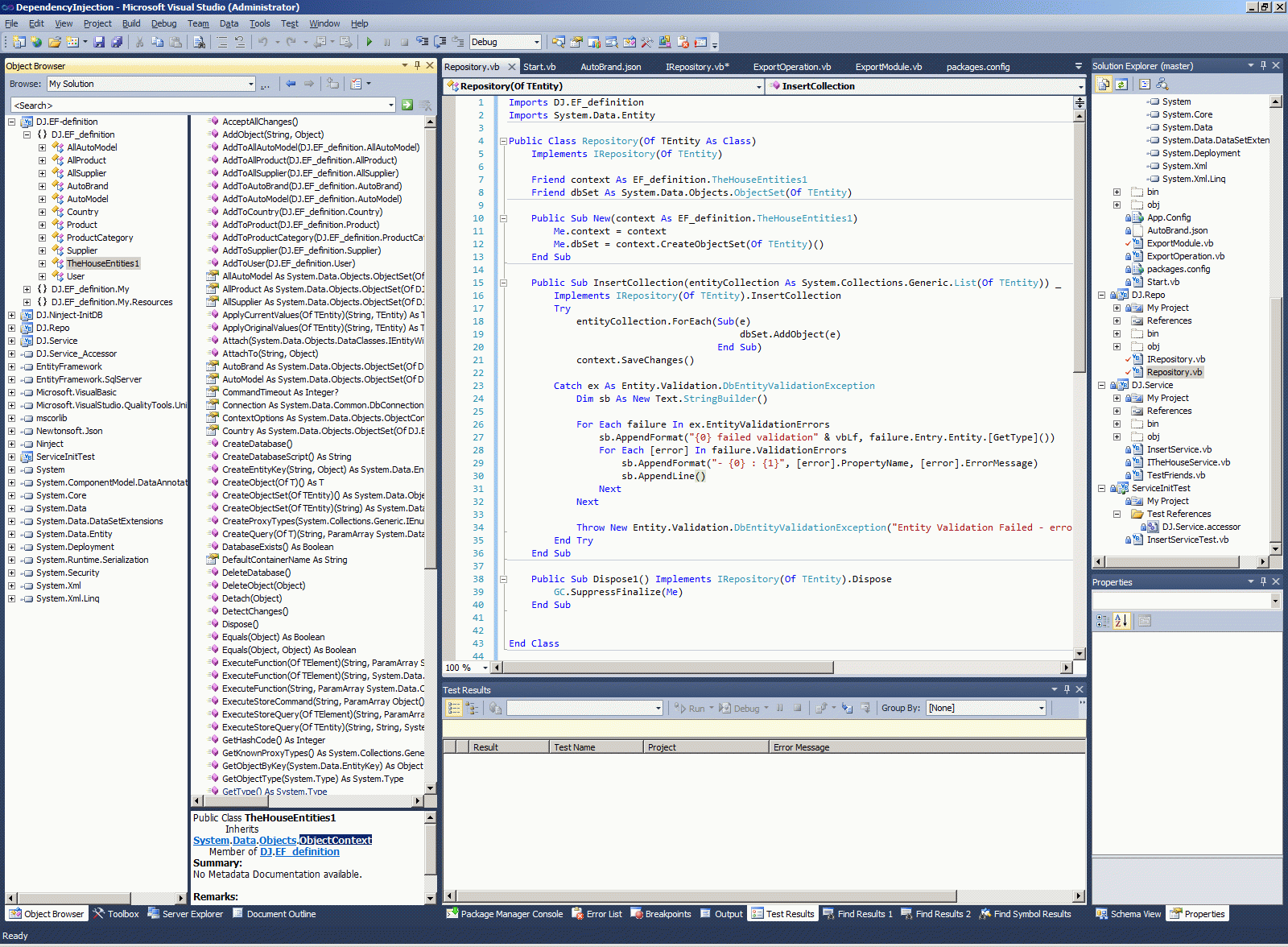Click the Alphabetical sort icon in Properties
Screen dimensions: 1288x947
[x=1121, y=621]
